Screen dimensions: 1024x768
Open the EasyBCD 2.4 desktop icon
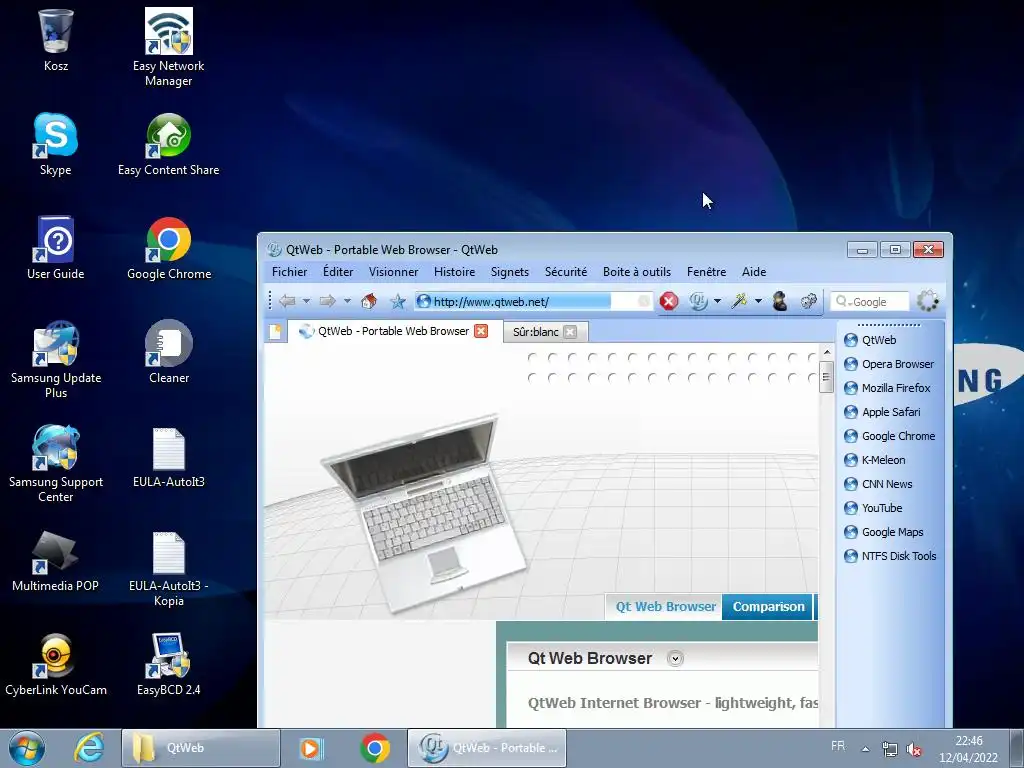[168, 664]
